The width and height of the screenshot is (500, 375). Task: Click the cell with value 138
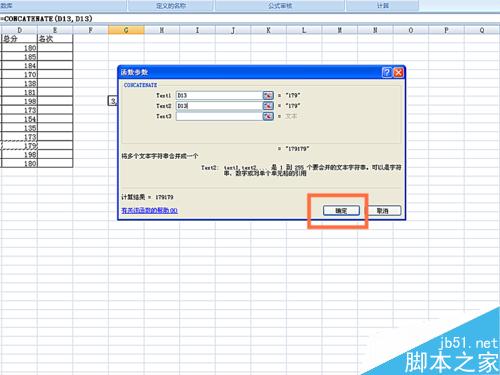[x=19, y=83]
